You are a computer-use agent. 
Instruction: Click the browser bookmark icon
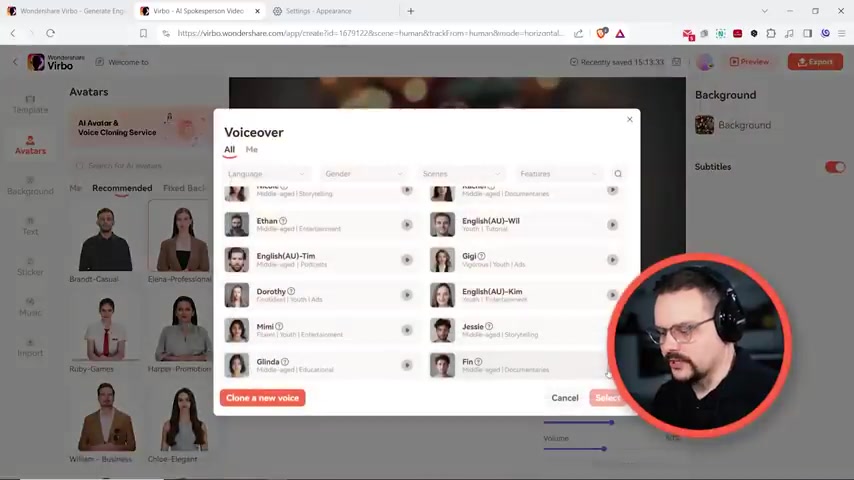pos(143,33)
